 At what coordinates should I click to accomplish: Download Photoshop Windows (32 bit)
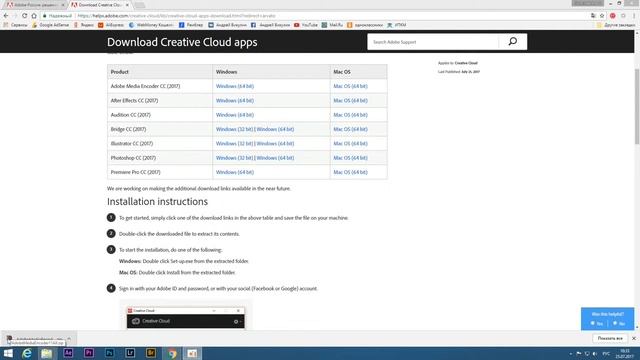pyautogui.click(x=234, y=158)
